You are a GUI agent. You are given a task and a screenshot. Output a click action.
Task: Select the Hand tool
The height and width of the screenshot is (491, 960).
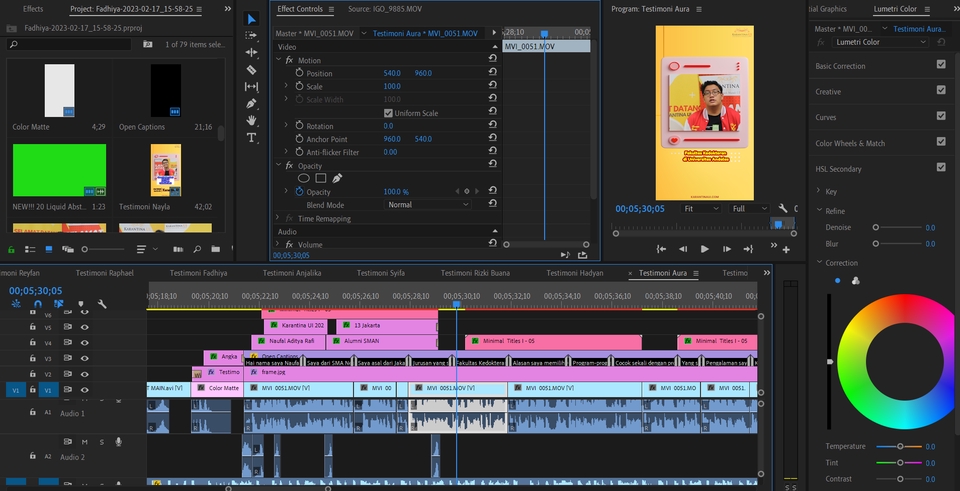pyautogui.click(x=252, y=121)
